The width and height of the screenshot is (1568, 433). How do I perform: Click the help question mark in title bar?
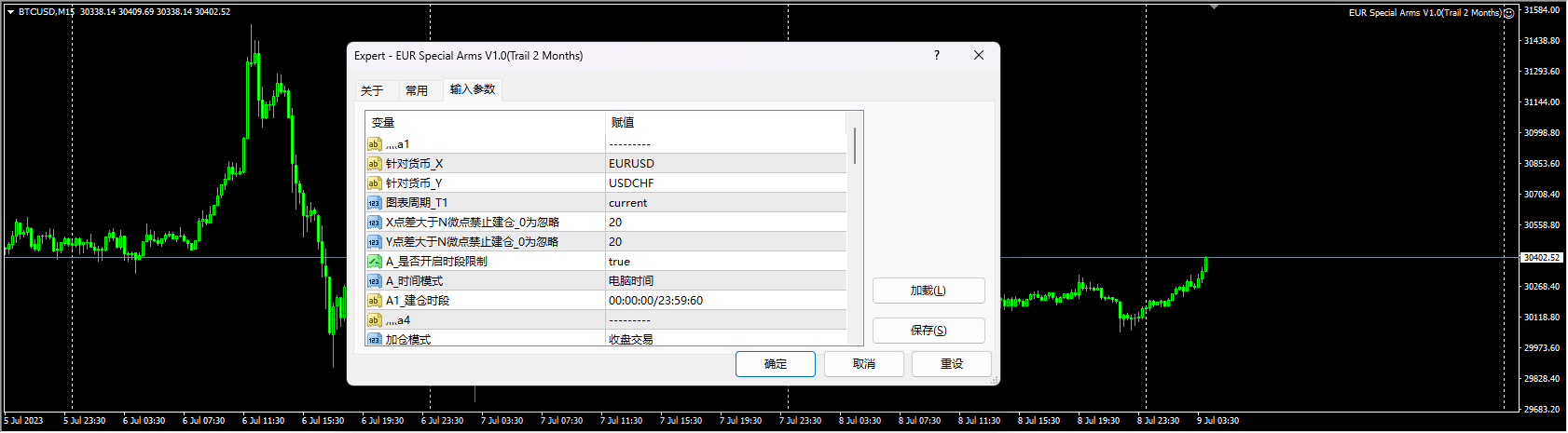[x=937, y=56]
